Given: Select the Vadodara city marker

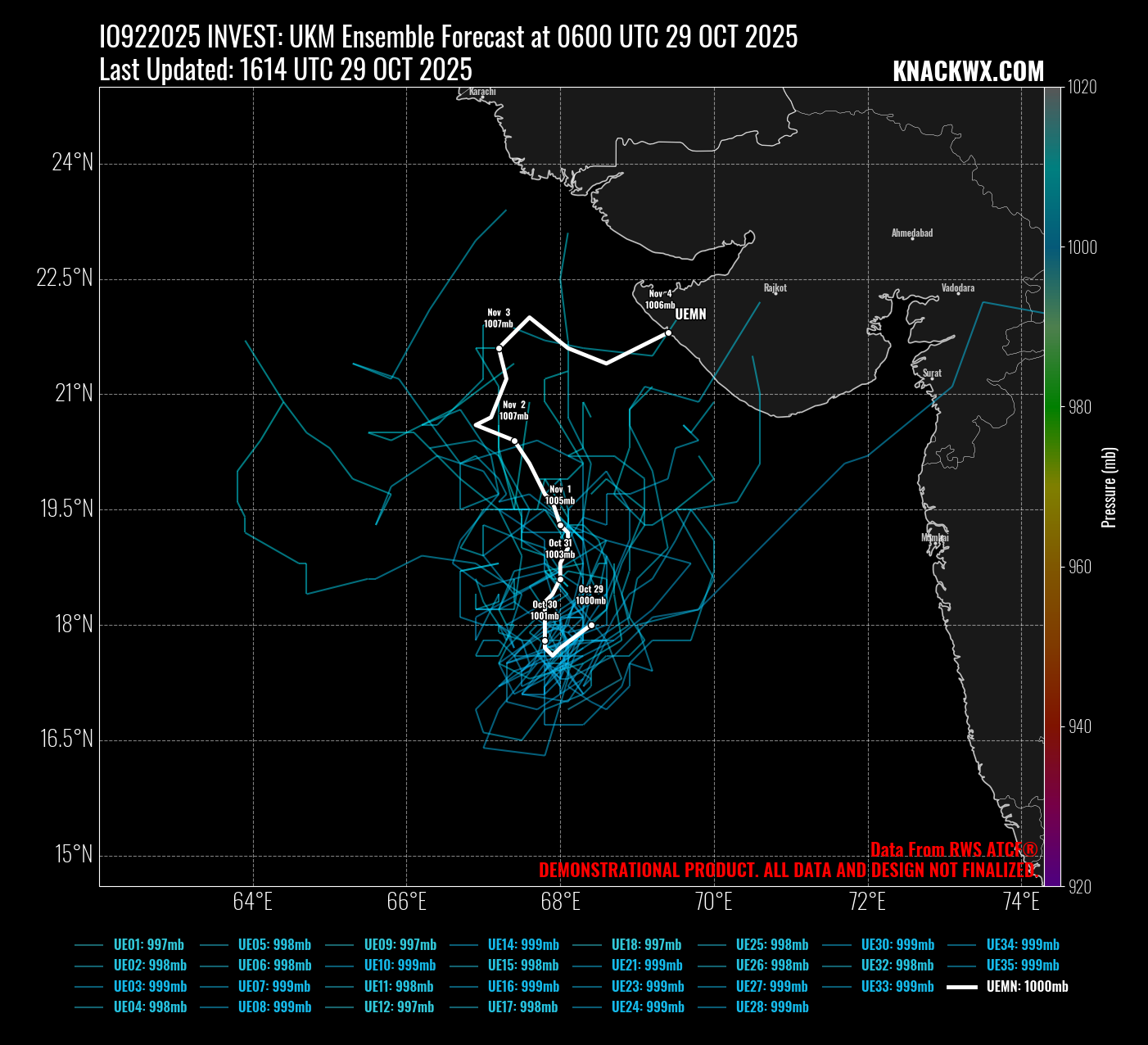Looking at the screenshot, I should (x=958, y=293).
